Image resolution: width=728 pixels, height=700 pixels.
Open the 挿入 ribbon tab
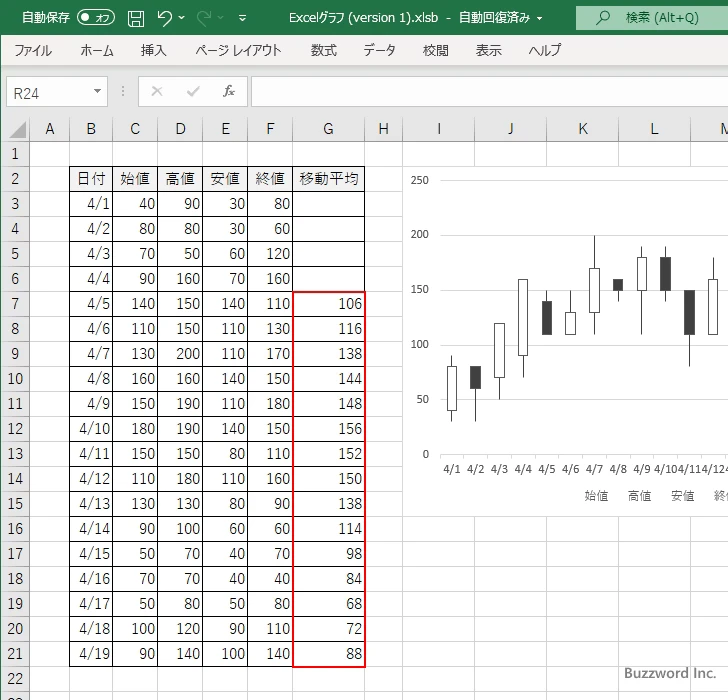[154, 50]
